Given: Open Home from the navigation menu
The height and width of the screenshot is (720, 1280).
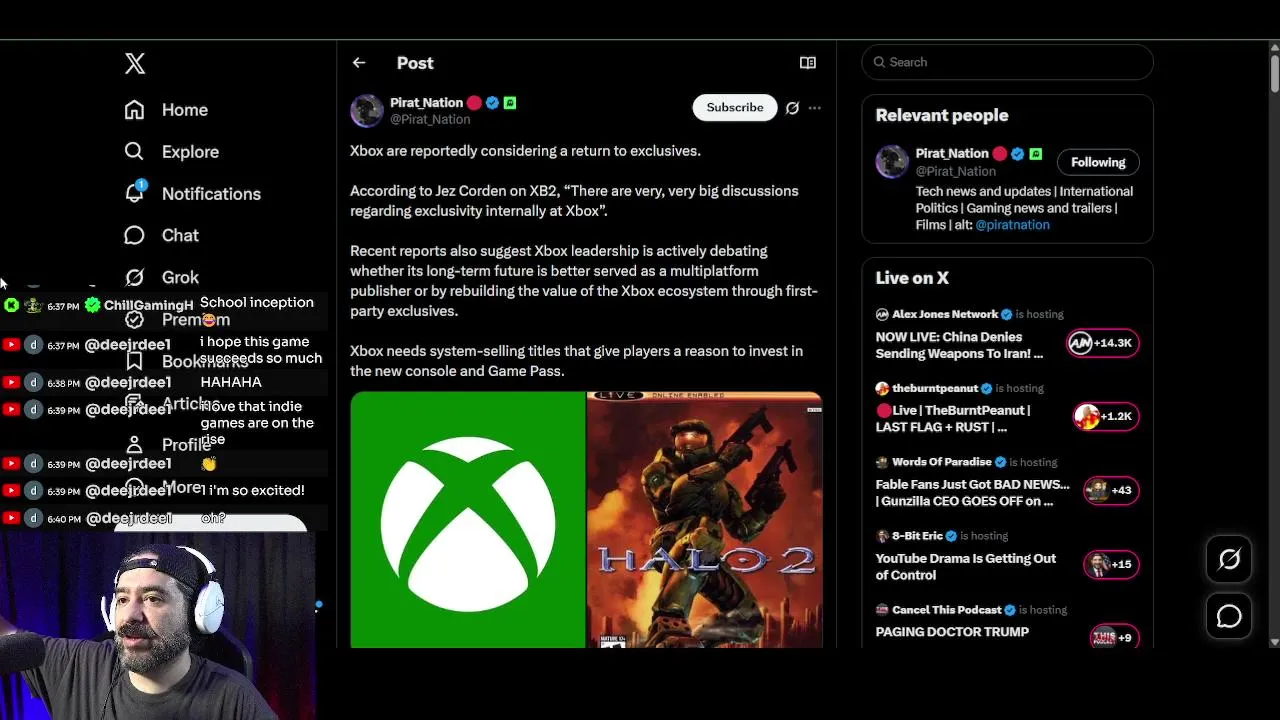Looking at the screenshot, I should (185, 110).
